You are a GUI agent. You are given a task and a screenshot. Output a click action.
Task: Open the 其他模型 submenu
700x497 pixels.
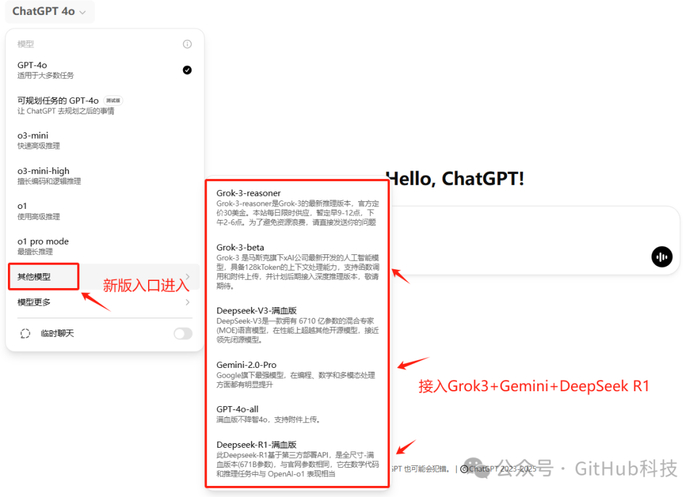(104, 277)
